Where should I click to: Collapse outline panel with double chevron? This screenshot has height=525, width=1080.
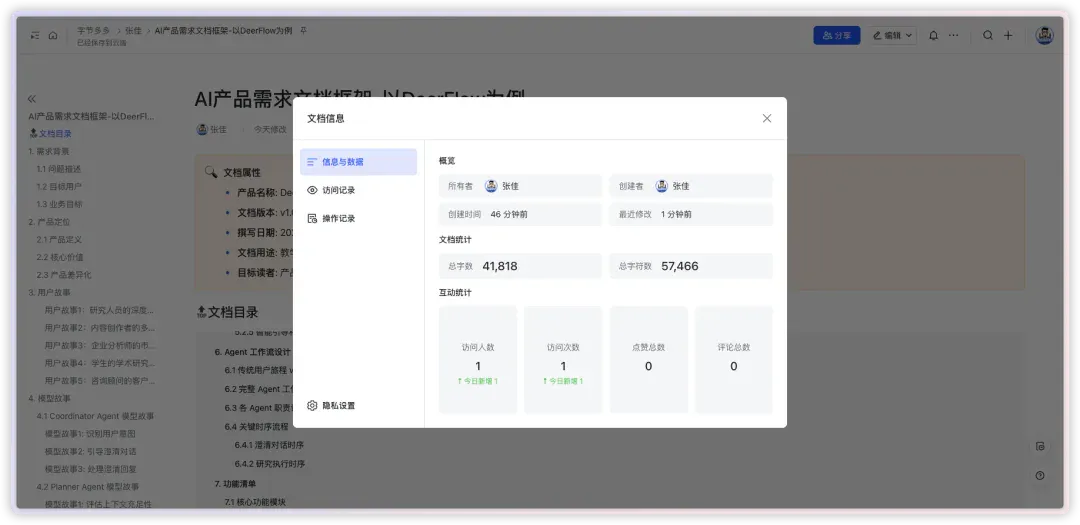pos(32,99)
